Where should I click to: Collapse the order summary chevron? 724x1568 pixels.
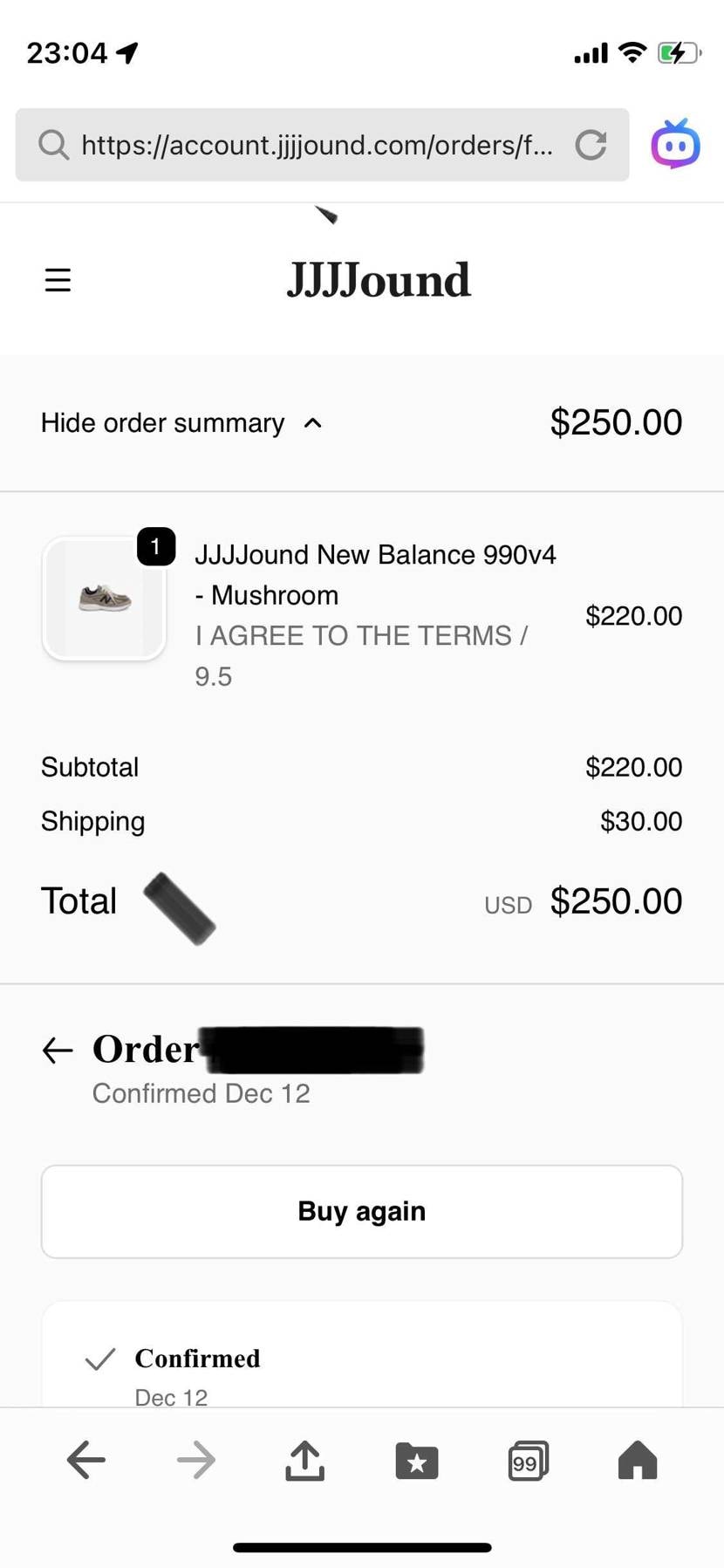click(313, 423)
